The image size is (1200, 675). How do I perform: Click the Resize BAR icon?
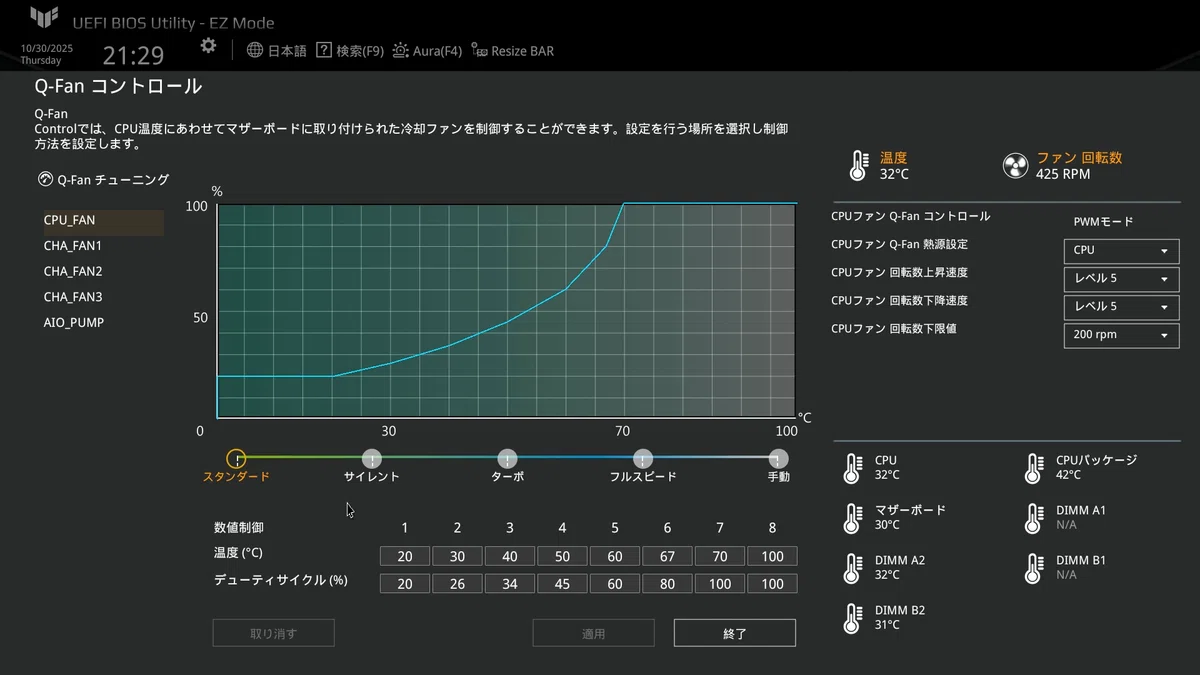(x=480, y=50)
